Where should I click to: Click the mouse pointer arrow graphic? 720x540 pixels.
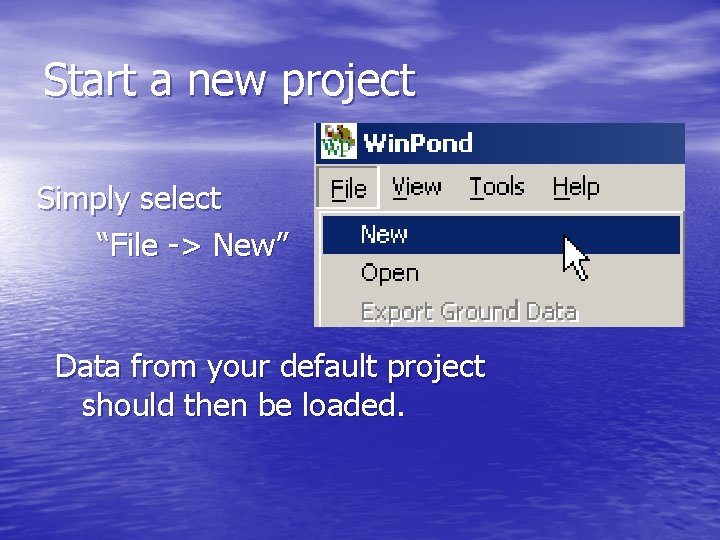point(576,258)
